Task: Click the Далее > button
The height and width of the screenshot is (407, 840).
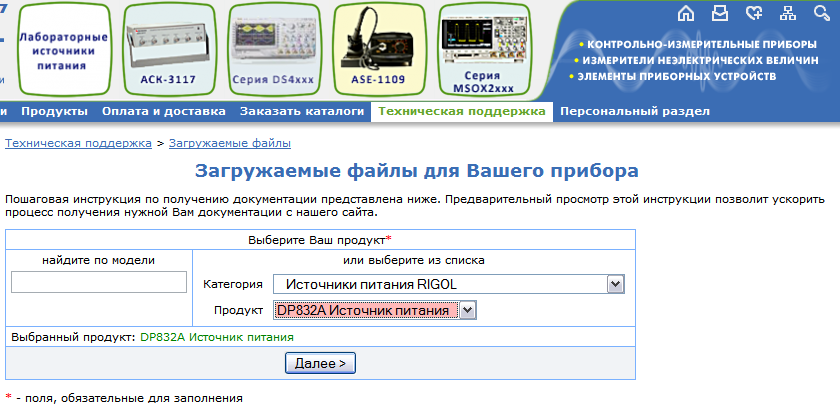Action: coord(320,363)
